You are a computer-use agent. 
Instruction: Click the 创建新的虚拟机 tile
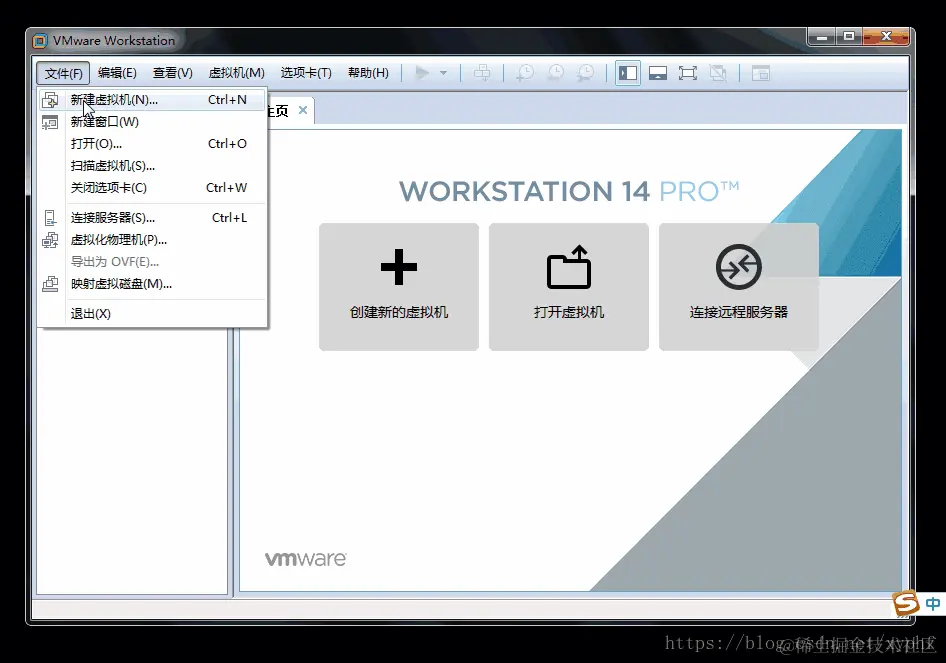[x=399, y=287]
